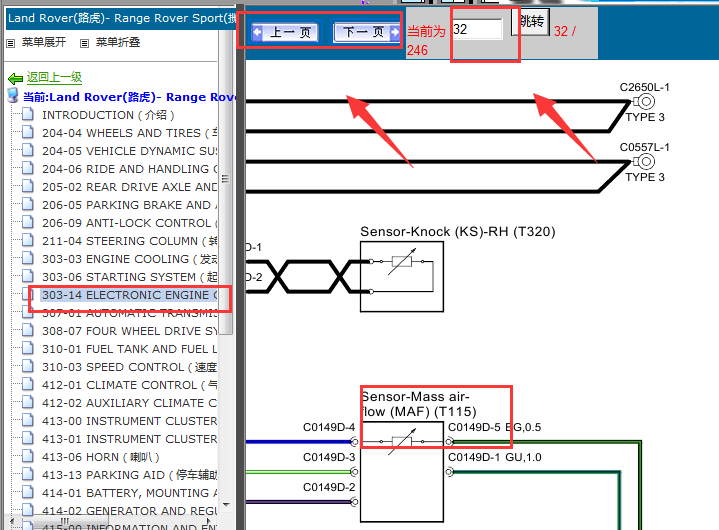
Task: Open 204-04 WHEELS AND TIRES item
Action: click(x=130, y=133)
